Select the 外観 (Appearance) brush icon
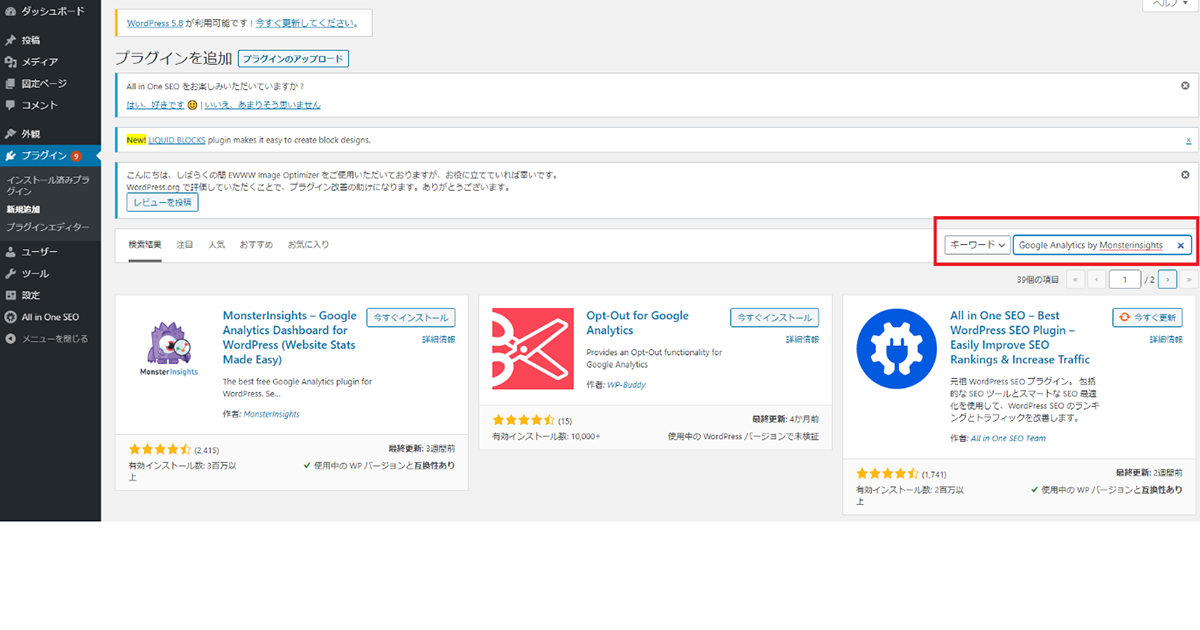The width and height of the screenshot is (1200, 630). click(x=12, y=132)
